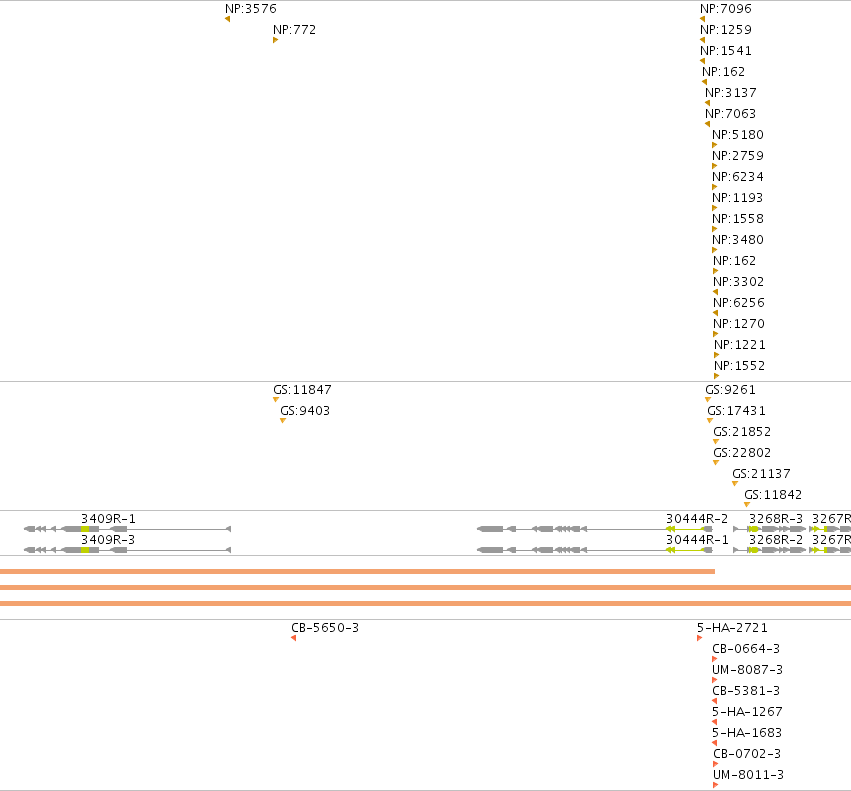Select the CB-5381-3 feature
851x791 pixels.
[746, 691]
